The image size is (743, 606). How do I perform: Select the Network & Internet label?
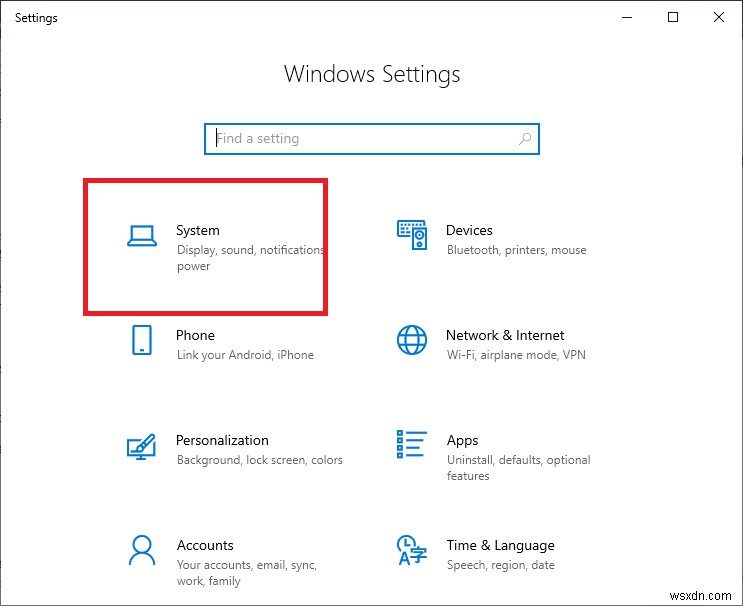pyautogui.click(x=505, y=335)
